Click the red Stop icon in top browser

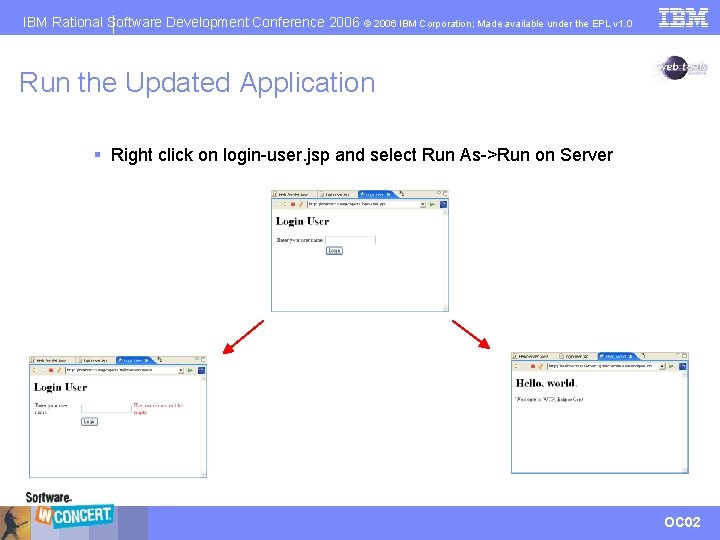click(x=293, y=204)
